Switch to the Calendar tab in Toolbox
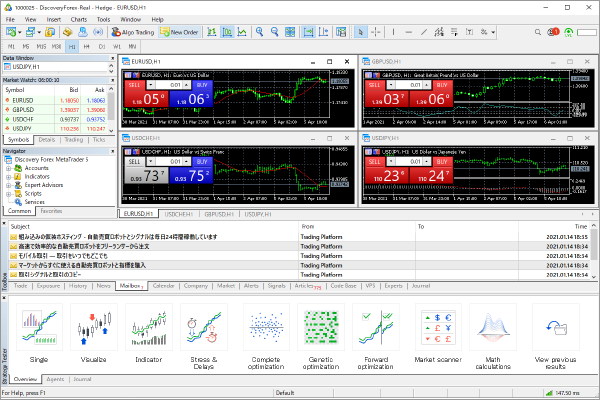 [x=163, y=286]
